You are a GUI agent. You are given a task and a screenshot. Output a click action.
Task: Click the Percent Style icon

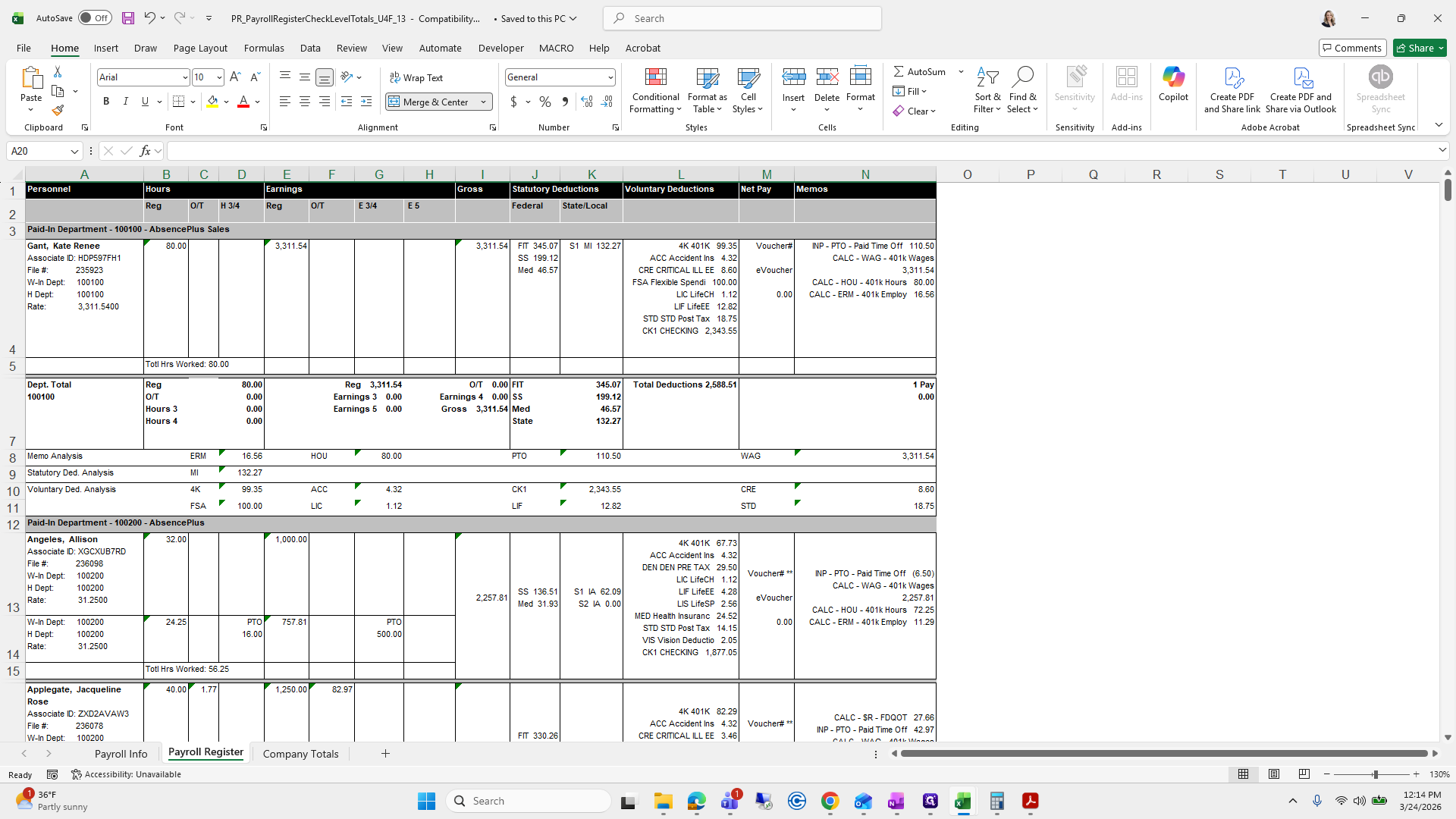[x=544, y=102]
